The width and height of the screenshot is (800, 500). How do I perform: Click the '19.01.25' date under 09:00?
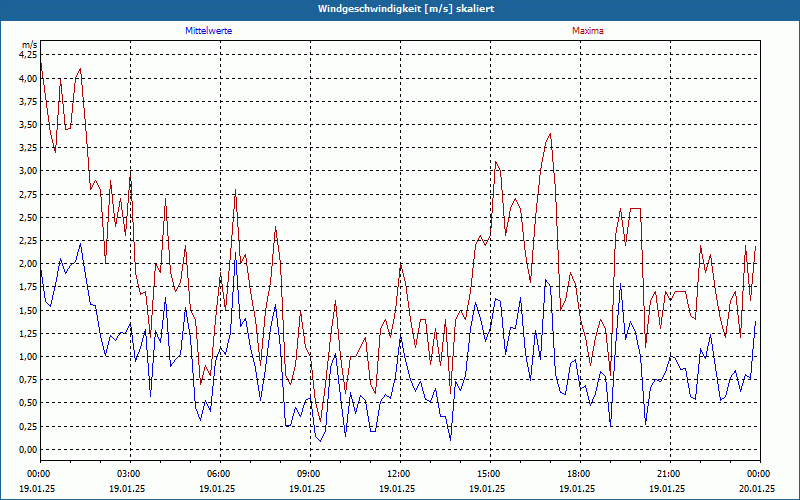pos(308,488)
